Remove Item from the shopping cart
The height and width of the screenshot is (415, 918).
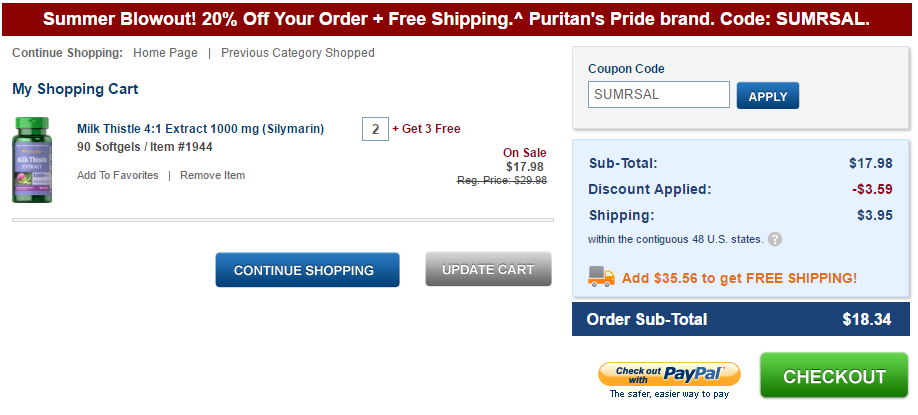[213, 175]
